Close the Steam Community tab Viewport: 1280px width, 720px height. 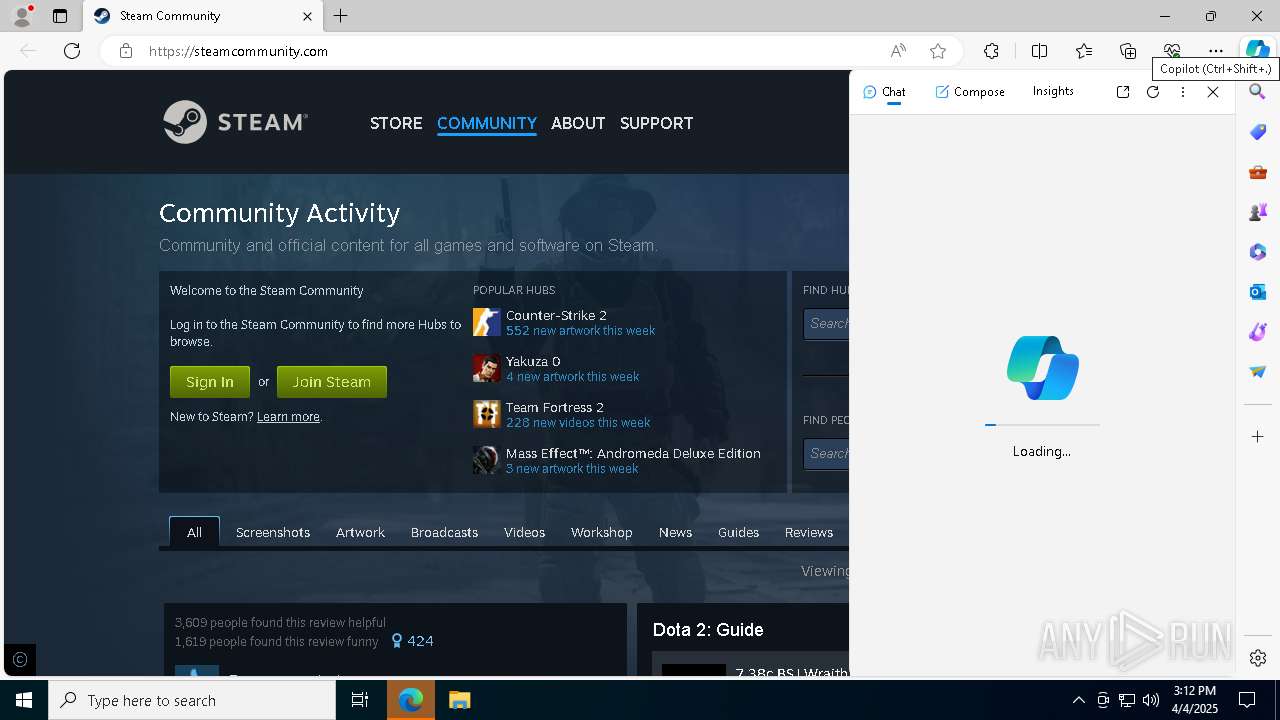click(307, 16)
